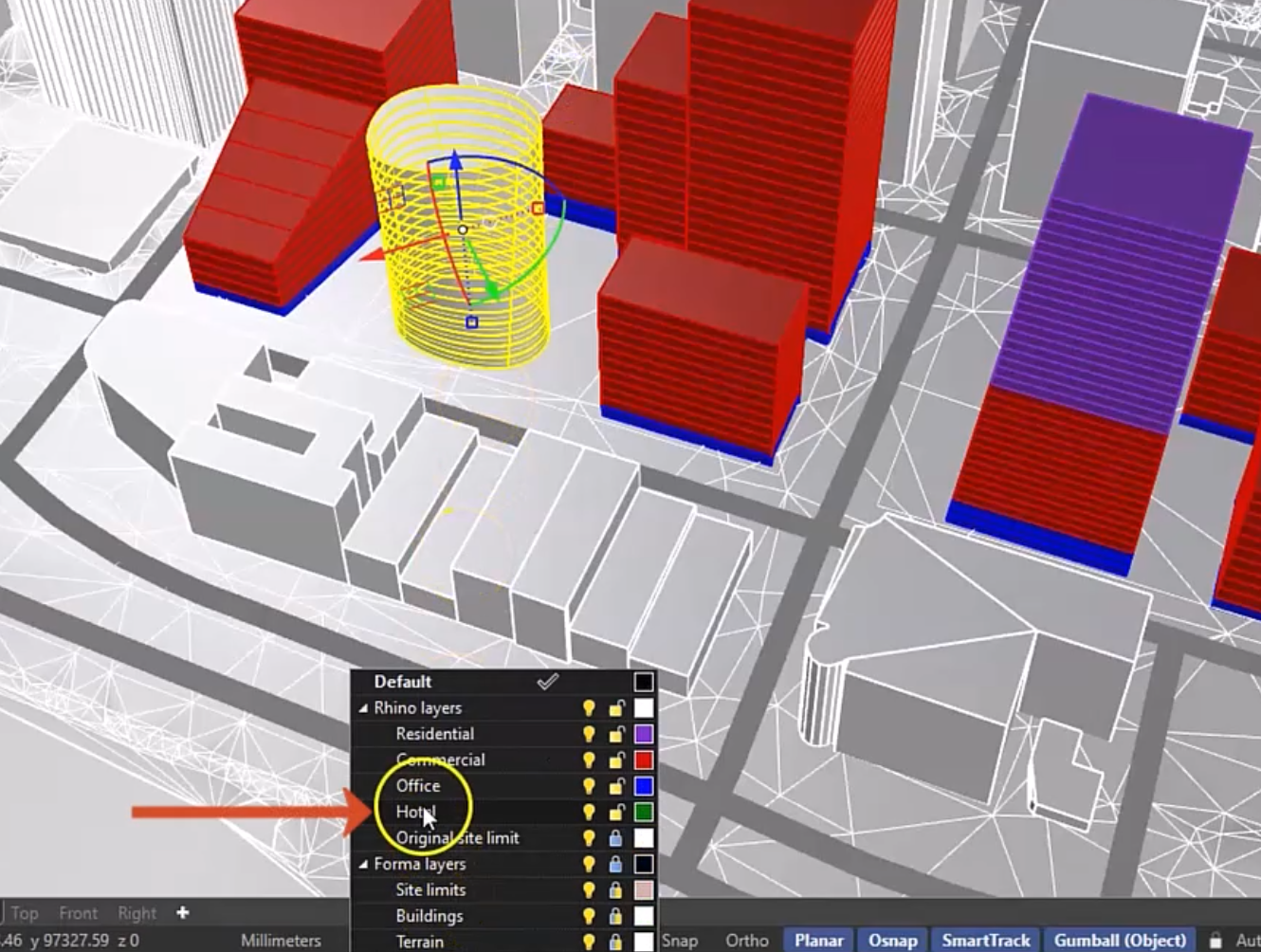
Task: Switch to the Front viewport tab
Action: [x=78, y=912]
